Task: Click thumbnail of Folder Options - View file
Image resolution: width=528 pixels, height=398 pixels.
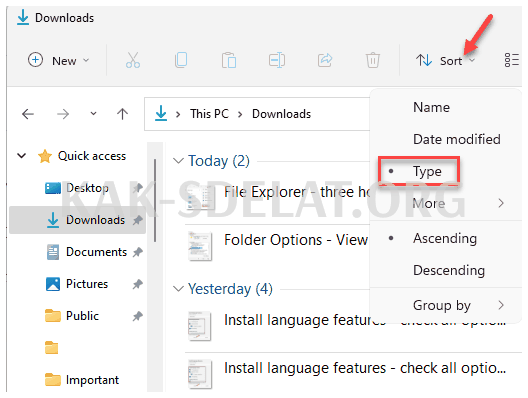Action: (200, 246)
